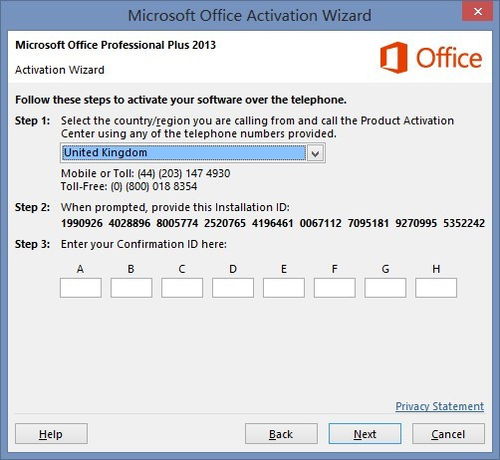Go Back to previous wizard step
The height and width of the screenshot is (460, 500).
pyautogui.click(x=281, y=434)
